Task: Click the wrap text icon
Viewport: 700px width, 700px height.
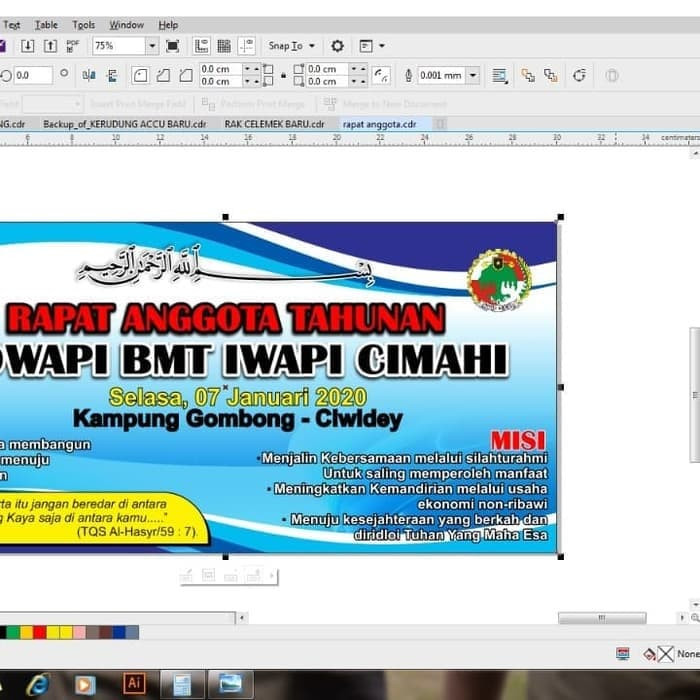Action: [x=500, y=75]
